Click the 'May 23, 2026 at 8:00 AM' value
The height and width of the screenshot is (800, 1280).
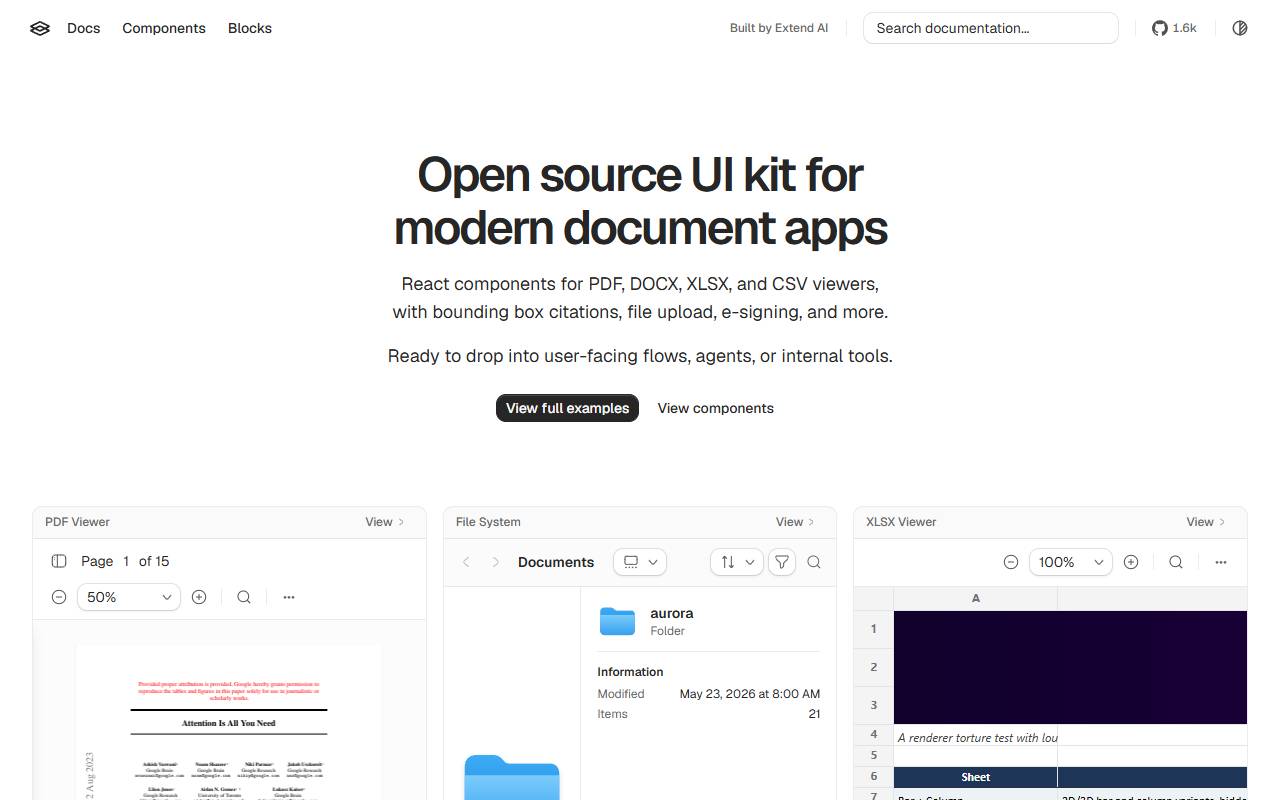750,694
